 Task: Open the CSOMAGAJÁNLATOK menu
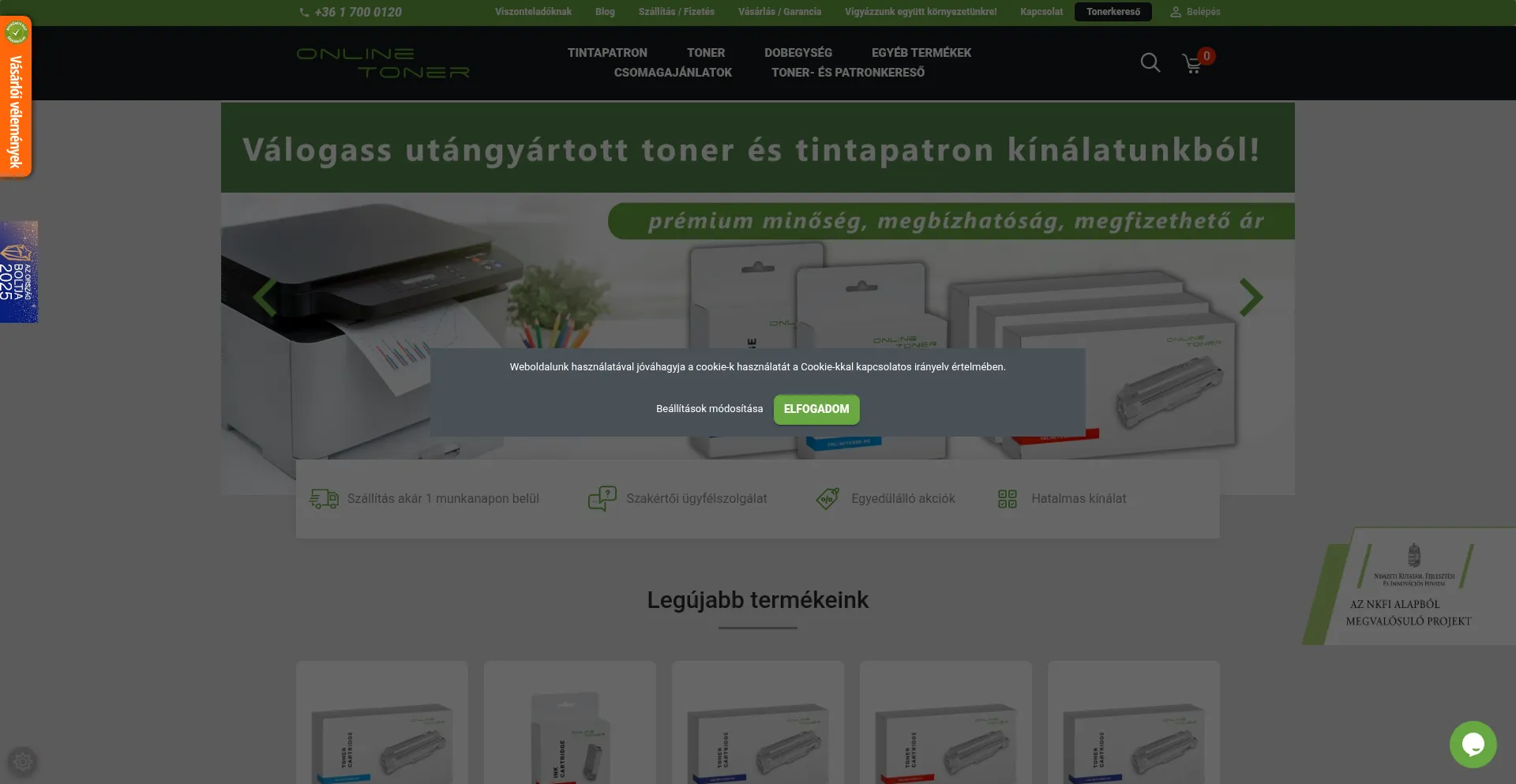pyautogui.click(x=673, y=73)
